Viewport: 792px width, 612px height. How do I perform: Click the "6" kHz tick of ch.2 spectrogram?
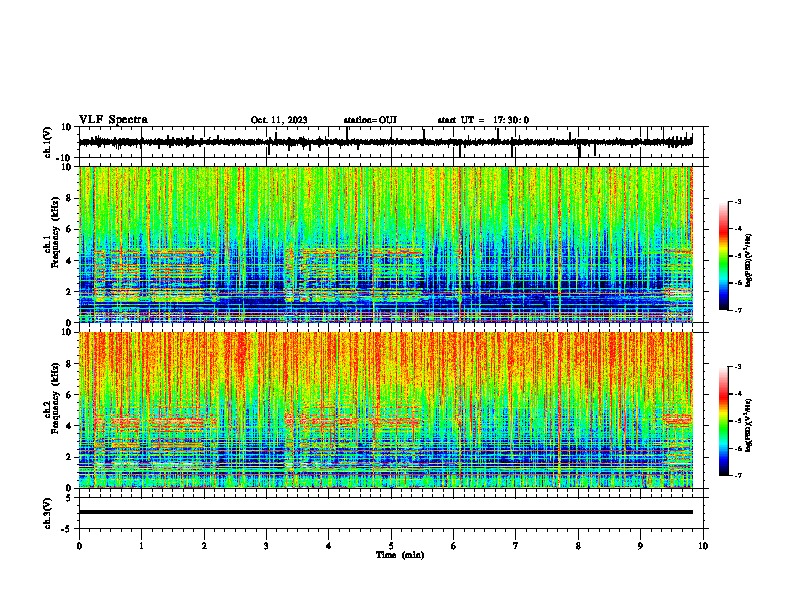[70, 394]
